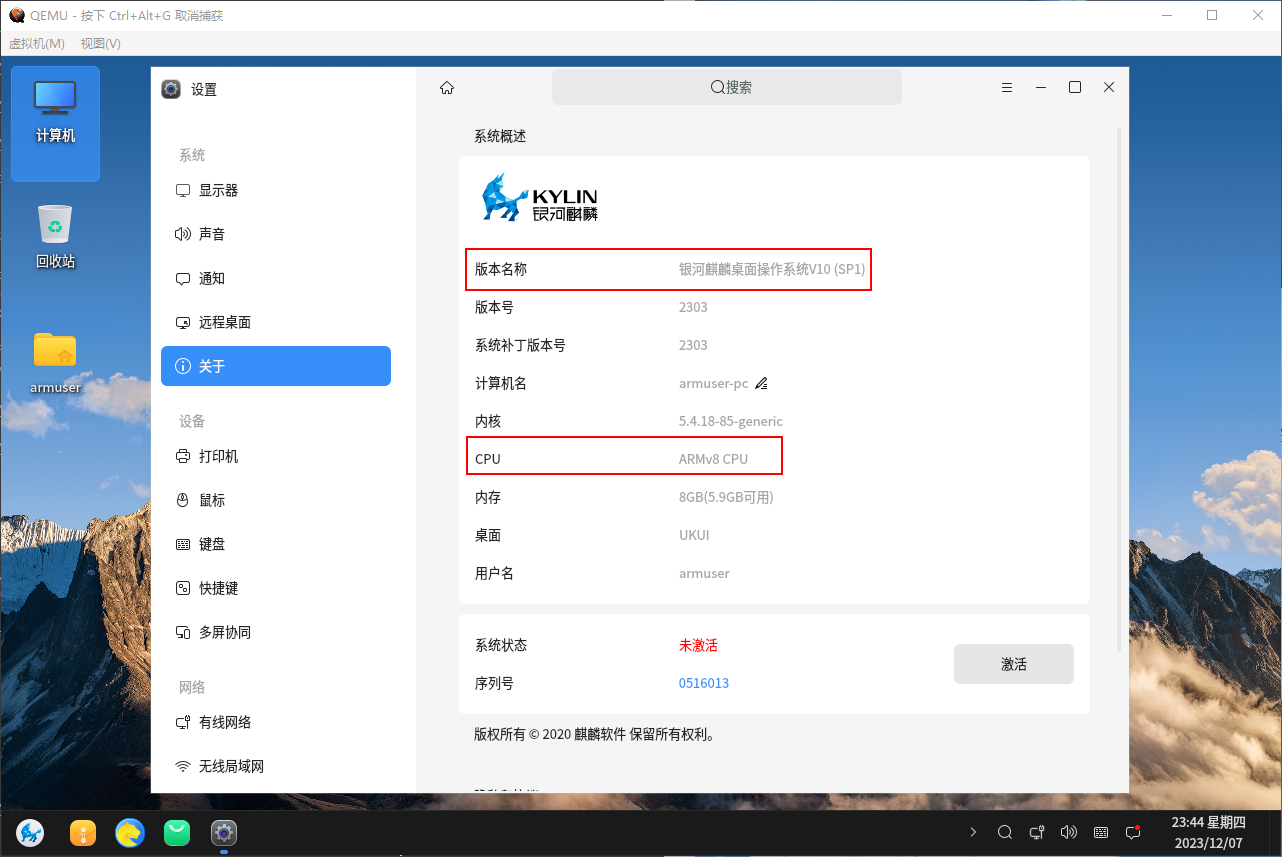Expand the hidden tray icons chevron
Image resolution: width=1282 pixels, height=857 pixels.
tap(973, 832)
